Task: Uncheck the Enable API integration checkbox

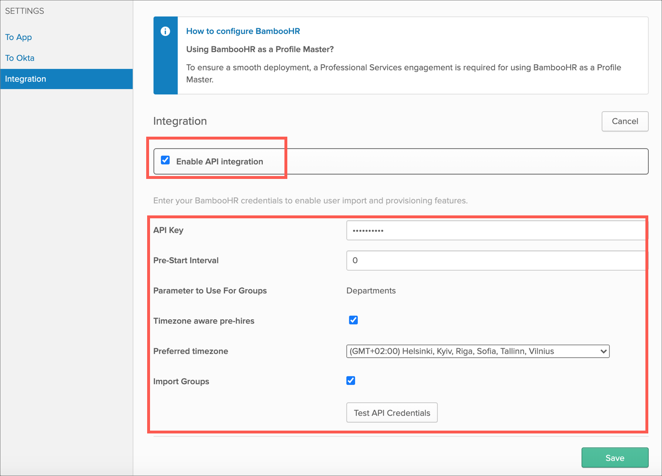Action: pos(166,160)
